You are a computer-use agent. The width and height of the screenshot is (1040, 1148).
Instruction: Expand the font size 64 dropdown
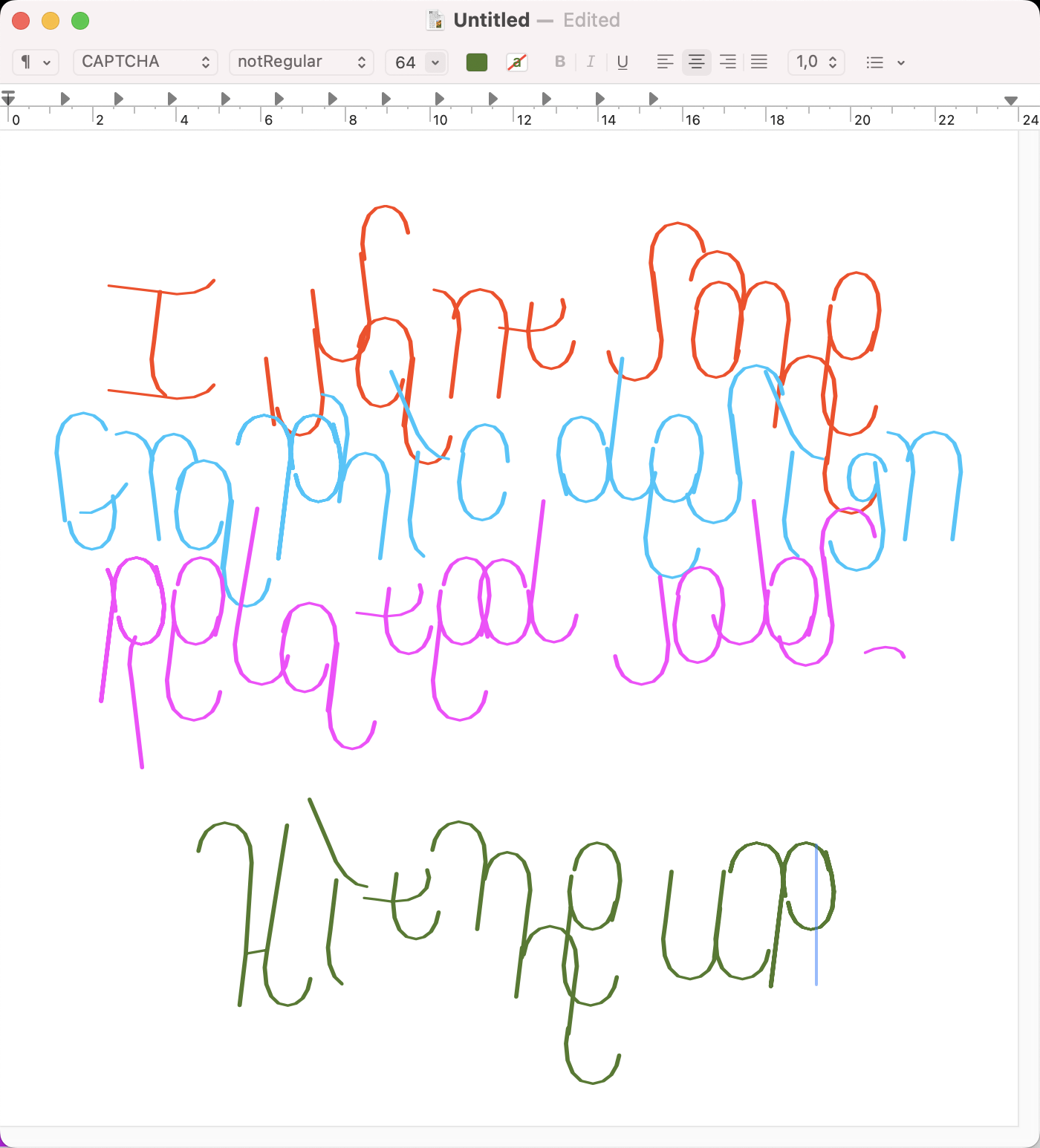(x=435, y=62)
